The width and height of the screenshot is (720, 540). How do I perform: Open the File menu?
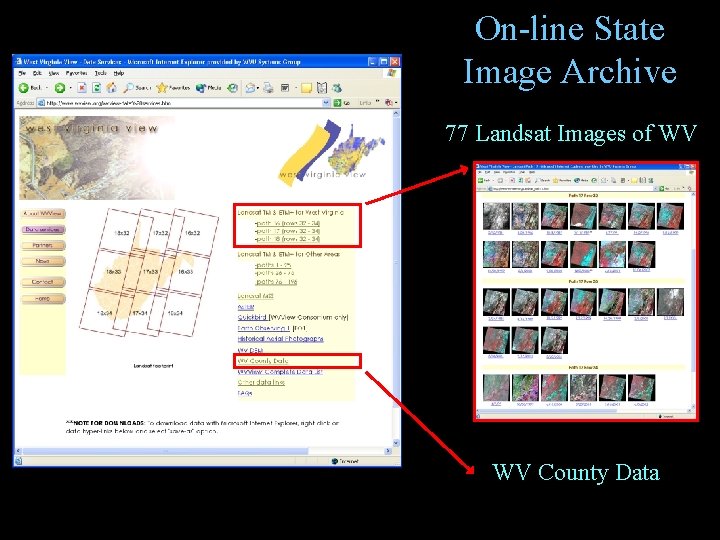(22, 73)
